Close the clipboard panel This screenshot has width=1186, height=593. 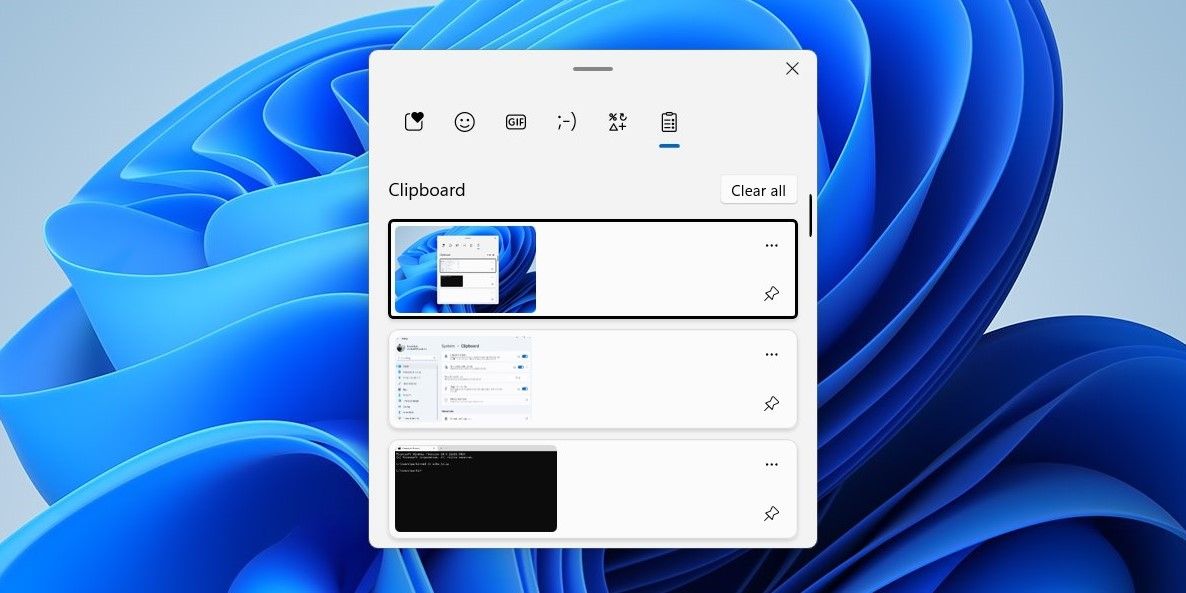pos(791,68)
